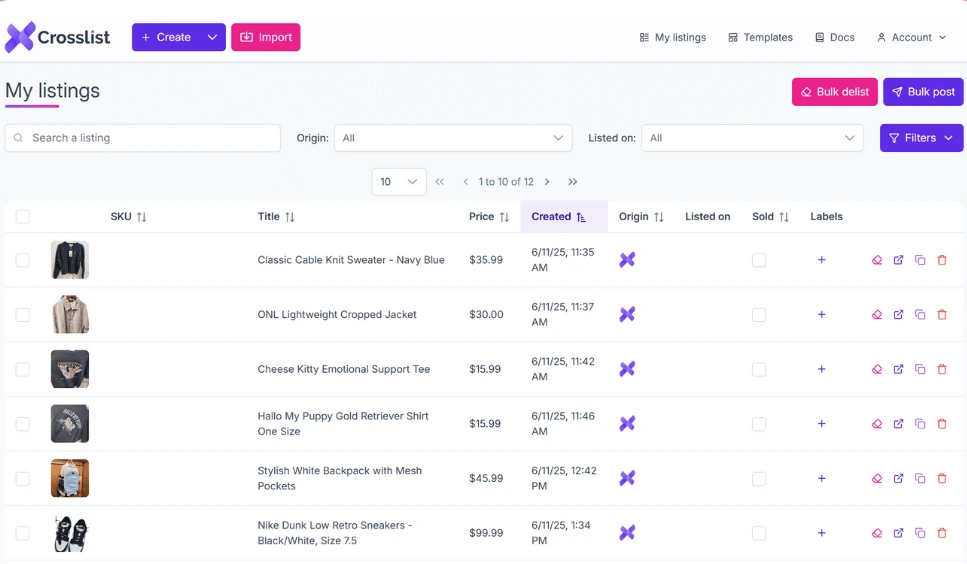This screenshot has width=967, height=564.
Task: Go to next page of listings
Action: tap(547, 182)
